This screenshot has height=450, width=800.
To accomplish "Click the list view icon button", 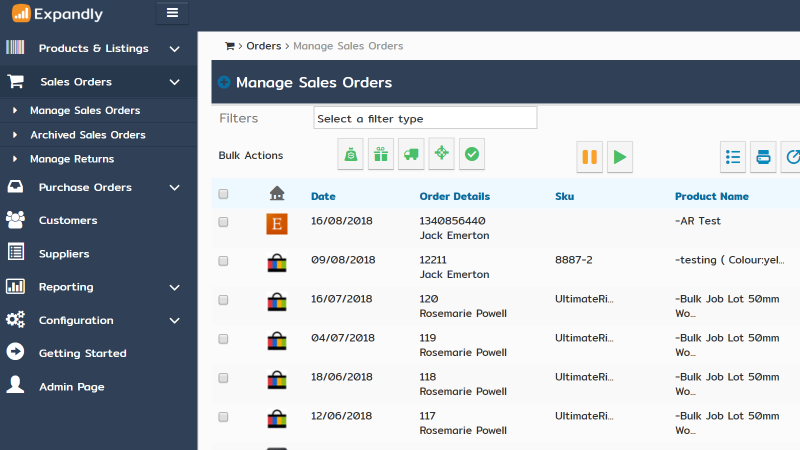I will [733, 157].
